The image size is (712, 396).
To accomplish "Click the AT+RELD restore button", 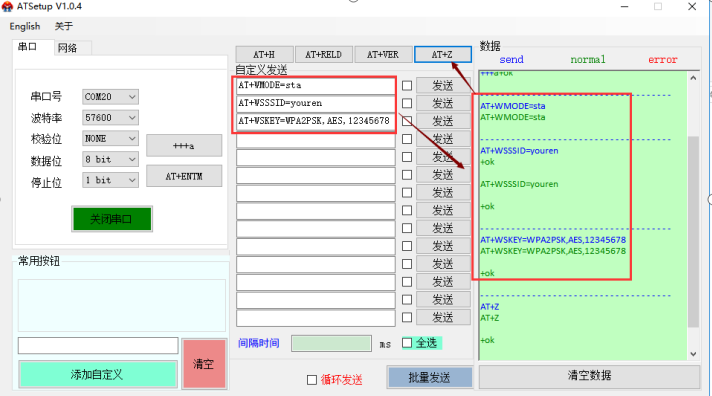I will pyautogui.click(x=323, y=54).
